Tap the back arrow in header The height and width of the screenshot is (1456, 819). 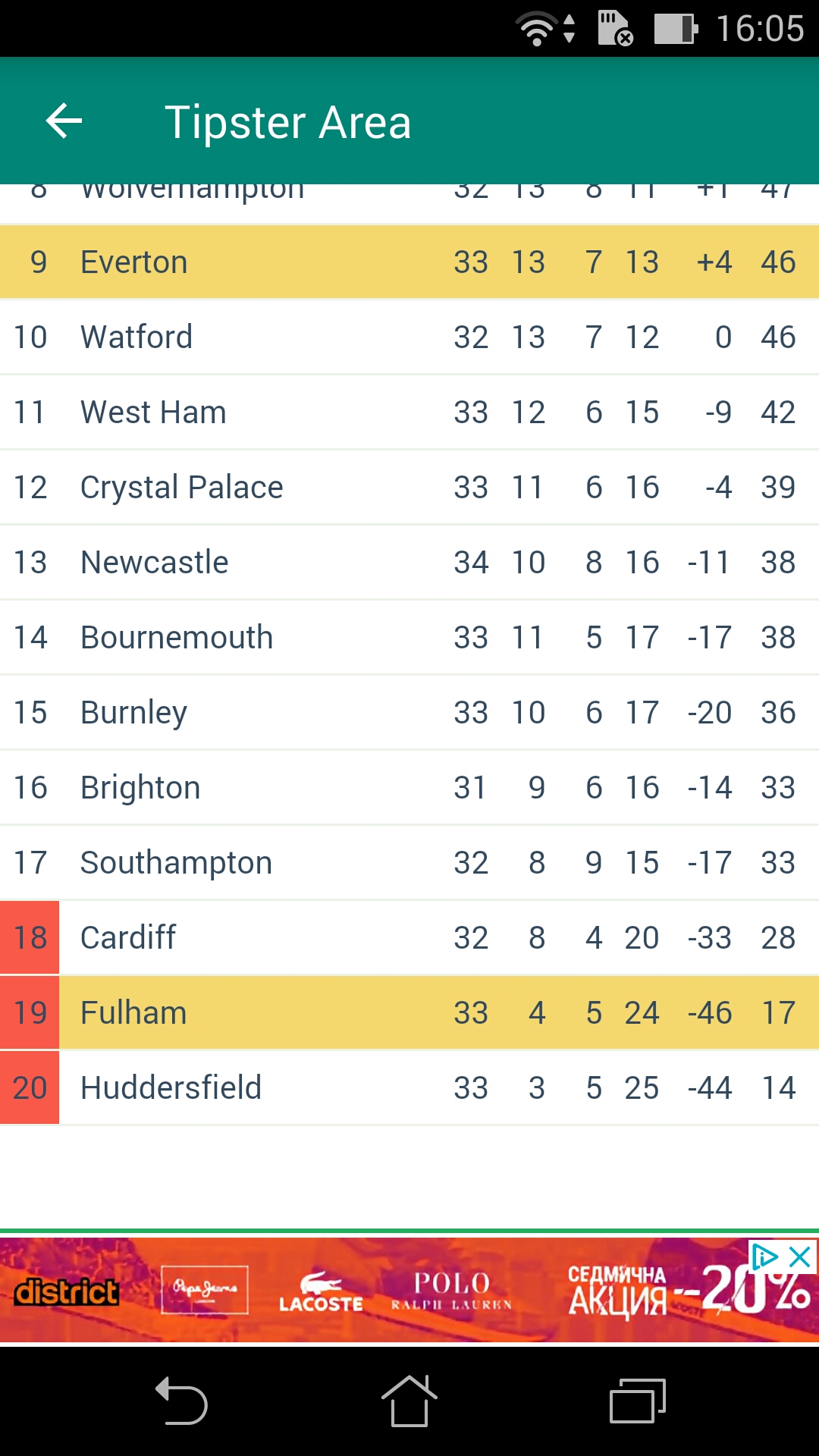tap(64, 121)
